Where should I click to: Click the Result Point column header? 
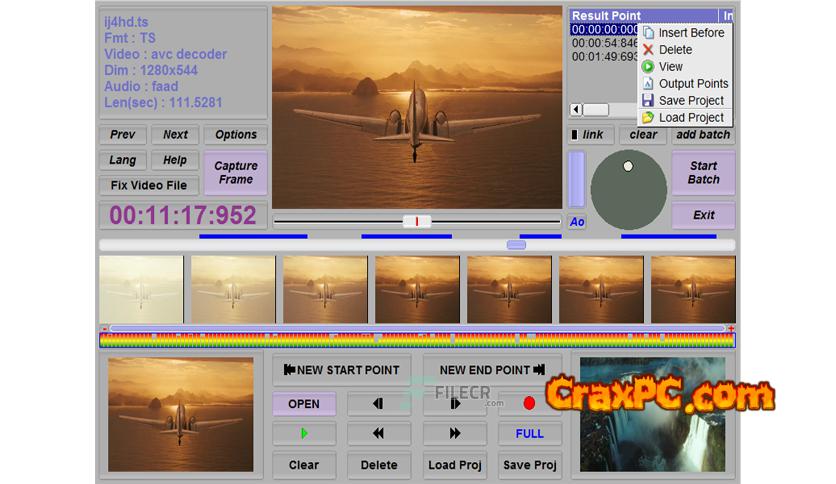click(644, 16)
